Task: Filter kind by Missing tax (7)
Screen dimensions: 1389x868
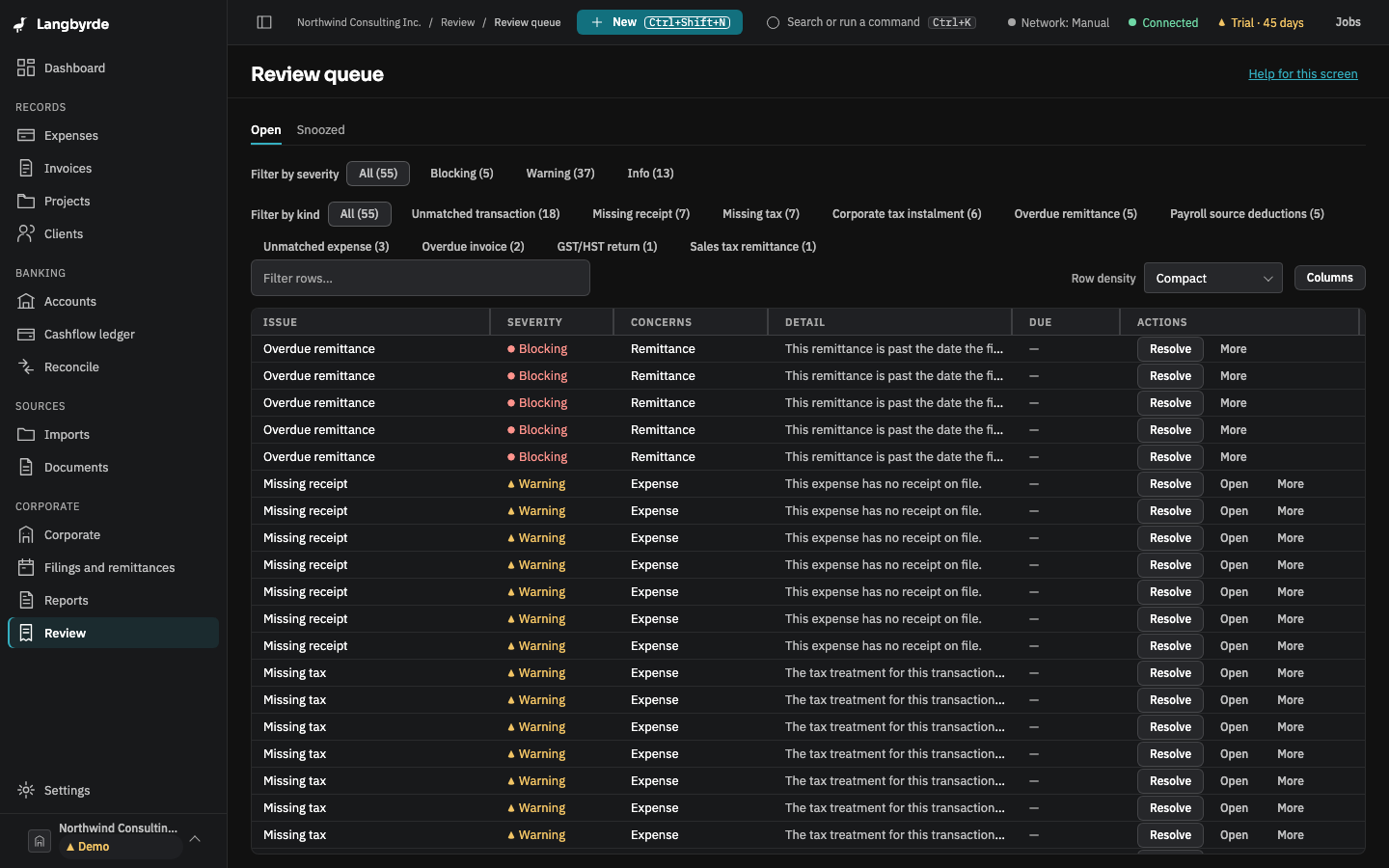Action: point(760,214)
